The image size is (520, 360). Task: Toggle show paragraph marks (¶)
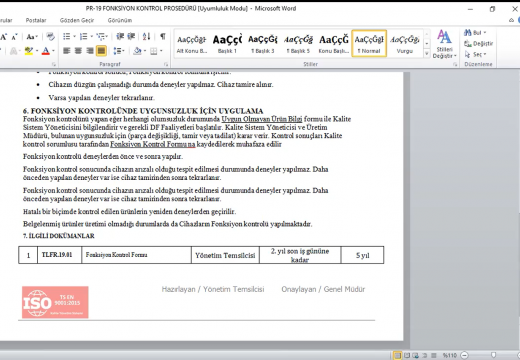pyautogui.click(x=163, y=36)
